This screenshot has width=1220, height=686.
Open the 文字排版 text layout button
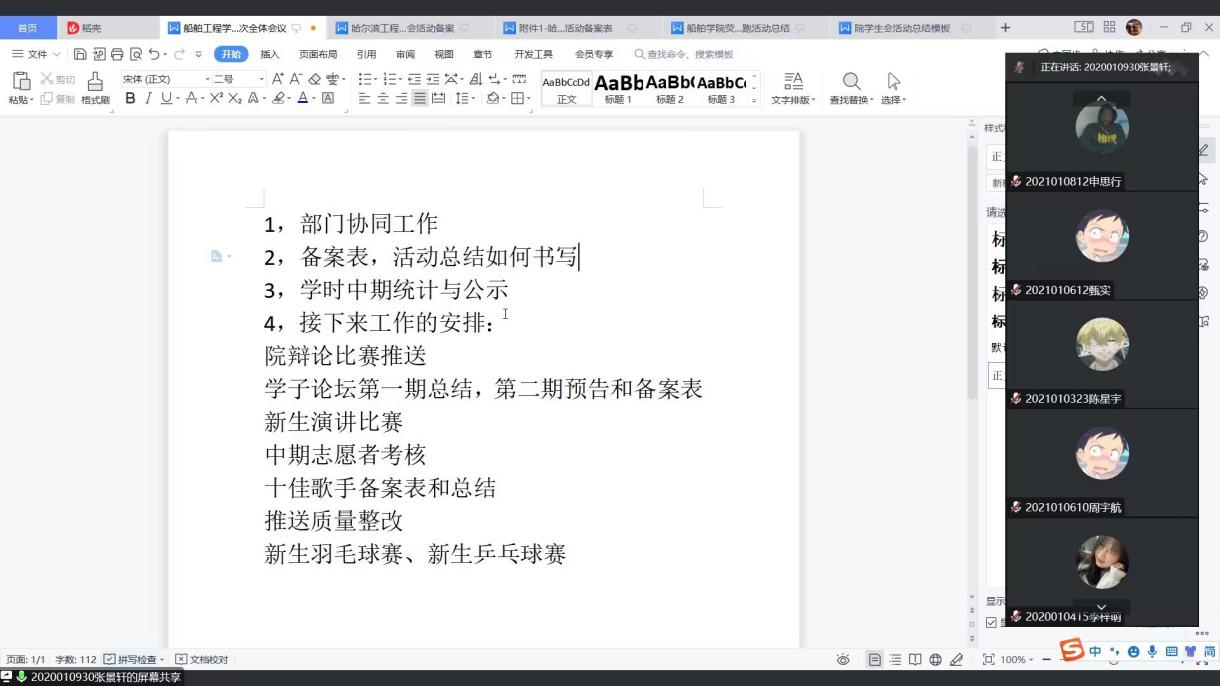[x=793, y=88]
